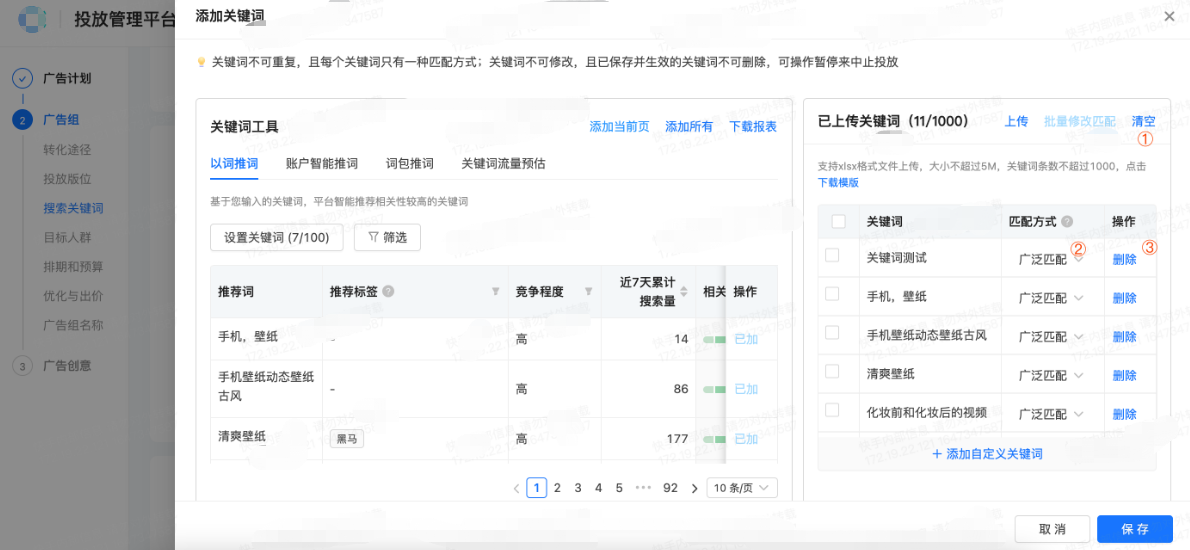
Task: Click the 添加所有 link
Action: (689, 127)
